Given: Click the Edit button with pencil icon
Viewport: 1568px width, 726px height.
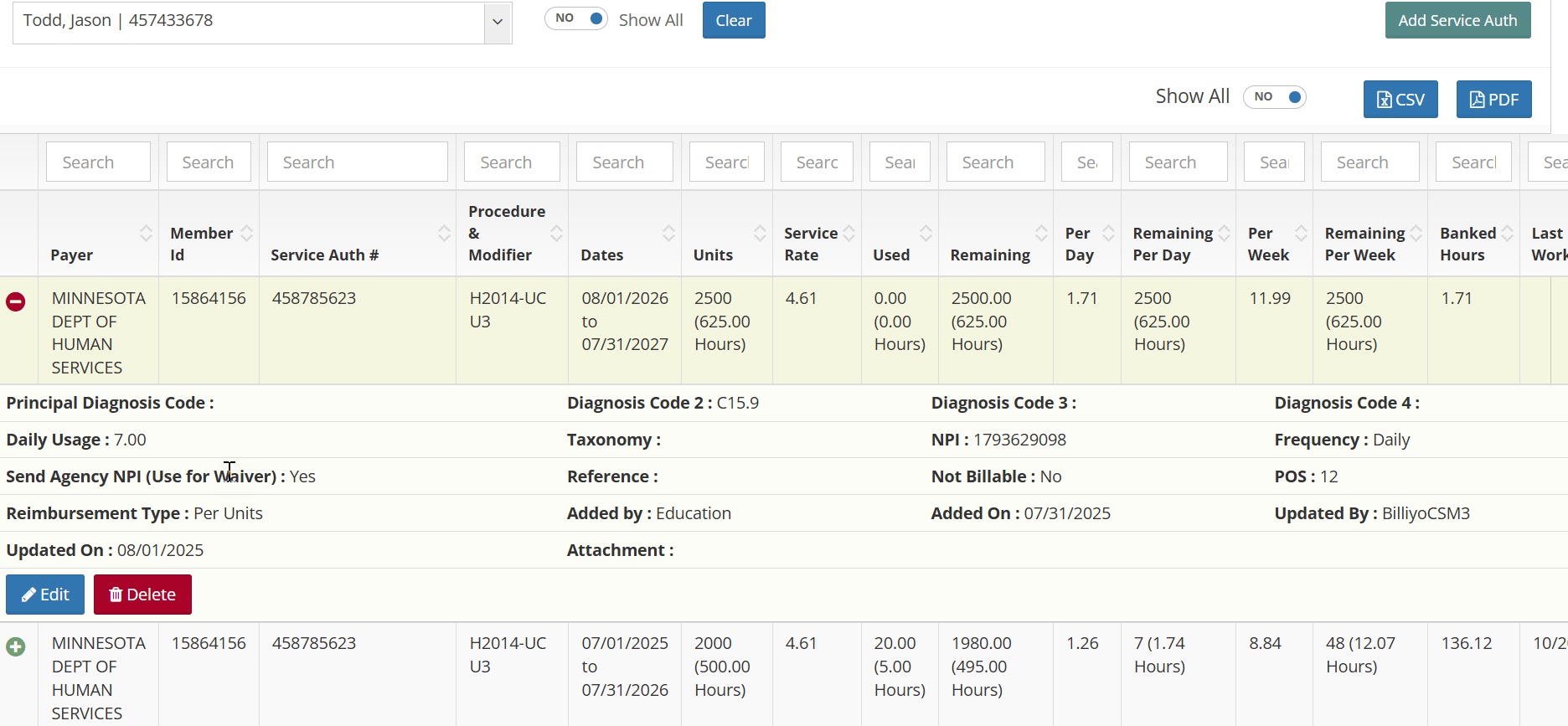Looking at the screenshot, I should (45, 595).
